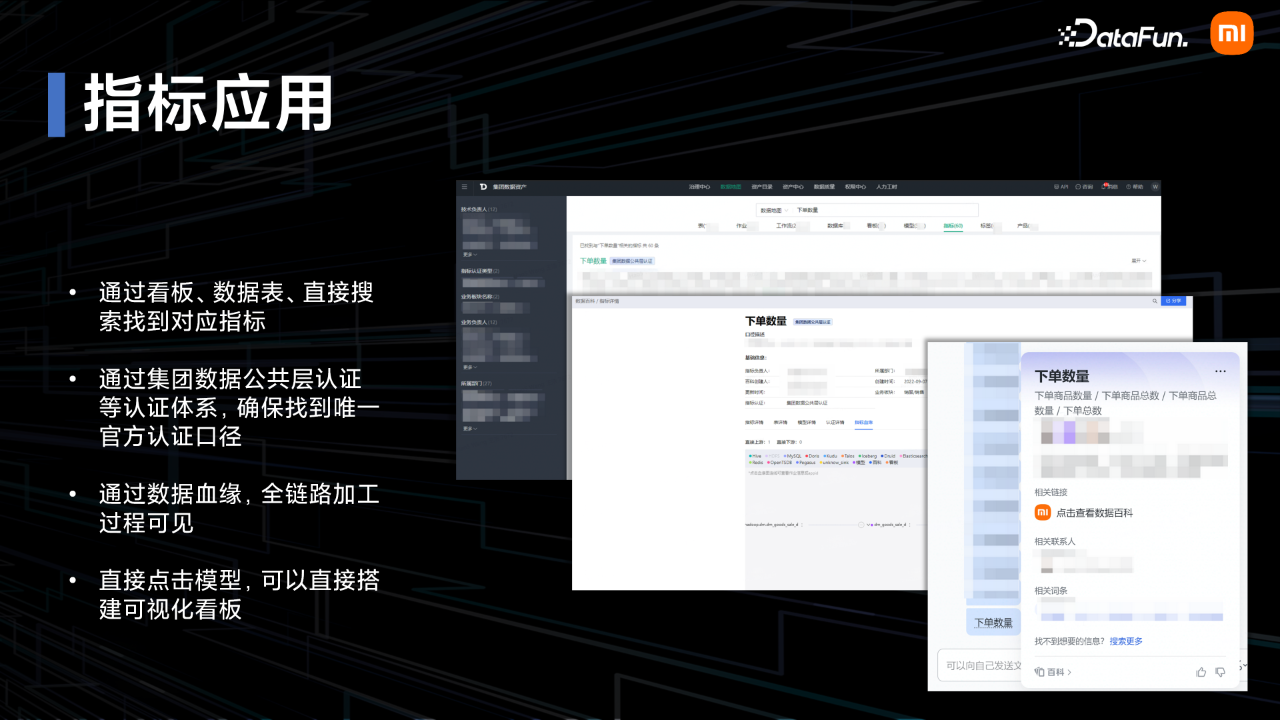This screenshot has width=1280, height=720.
Task: Click the 搜索更多 link
Action: 1126,641
